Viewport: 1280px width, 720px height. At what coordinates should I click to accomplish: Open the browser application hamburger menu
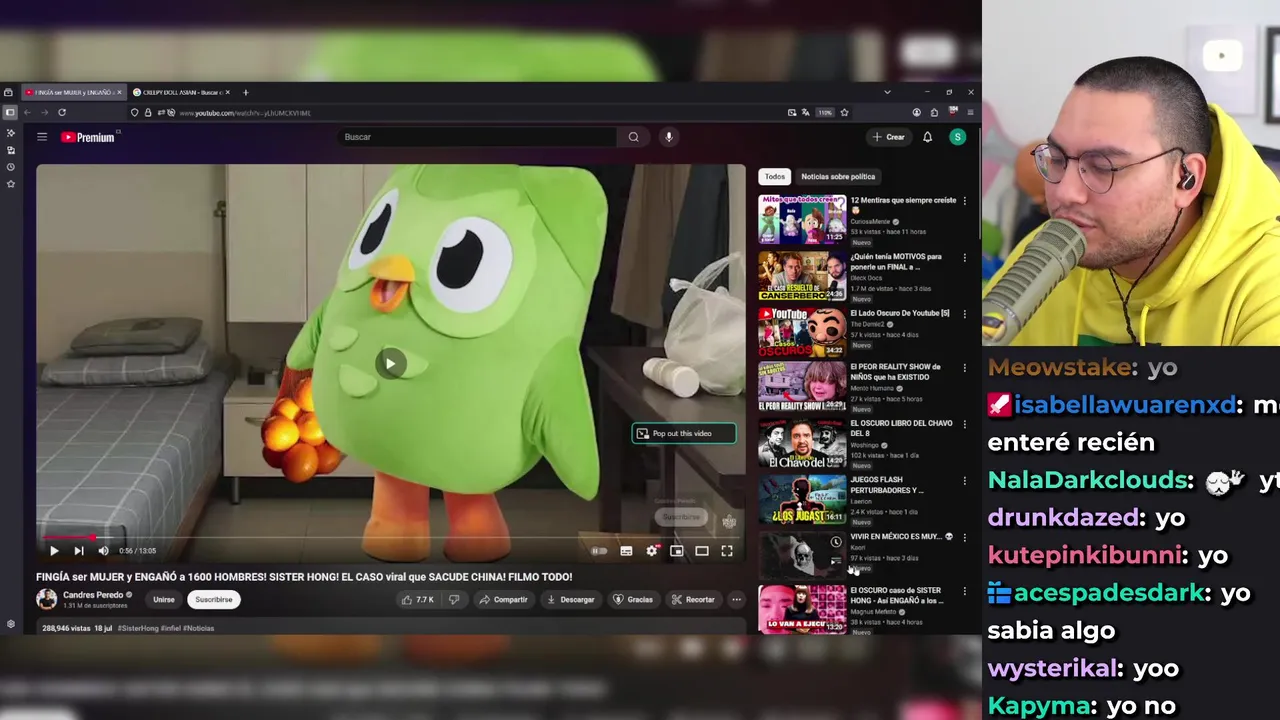pyautogui.click(x=969, y=113)
